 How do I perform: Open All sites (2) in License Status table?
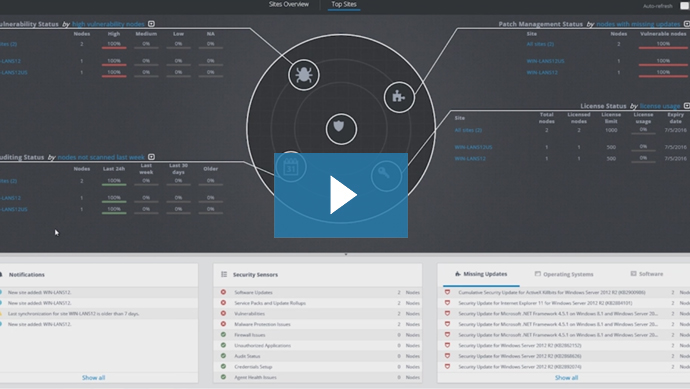(468, 130)
